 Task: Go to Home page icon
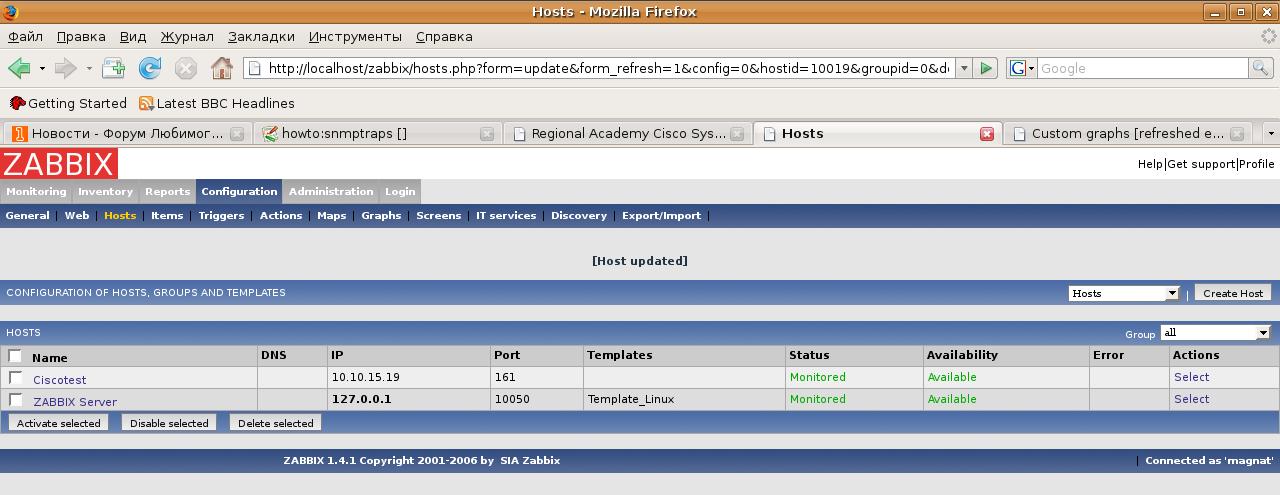(222, 68)
